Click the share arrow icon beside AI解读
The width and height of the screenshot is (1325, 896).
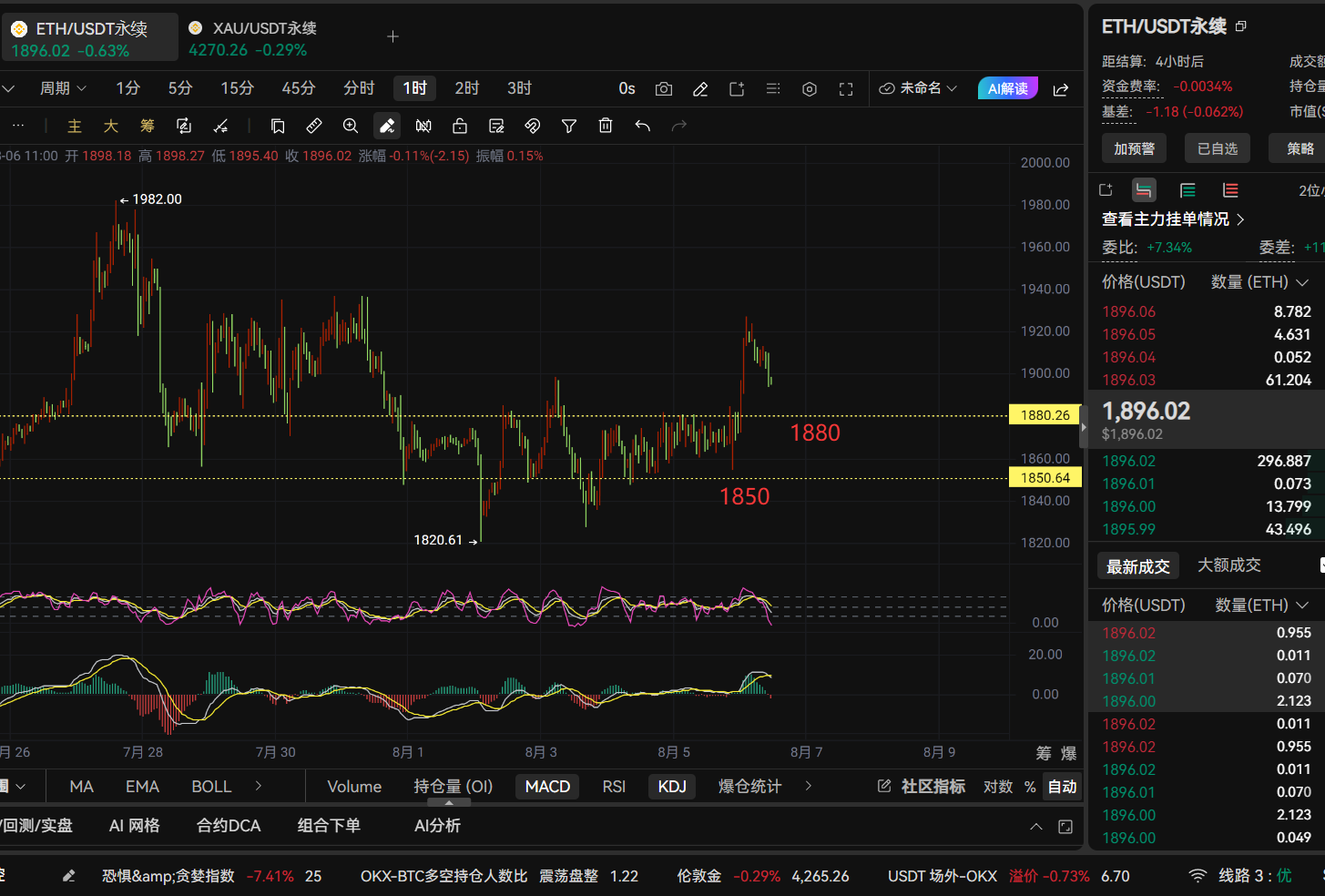click(1061, 88)
